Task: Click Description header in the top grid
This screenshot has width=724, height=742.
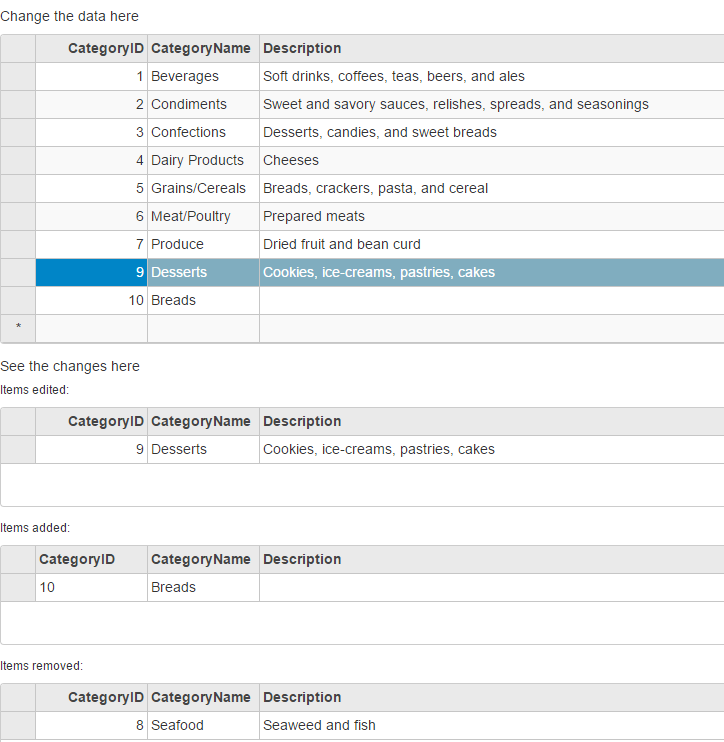Action: tap(490, 48)
